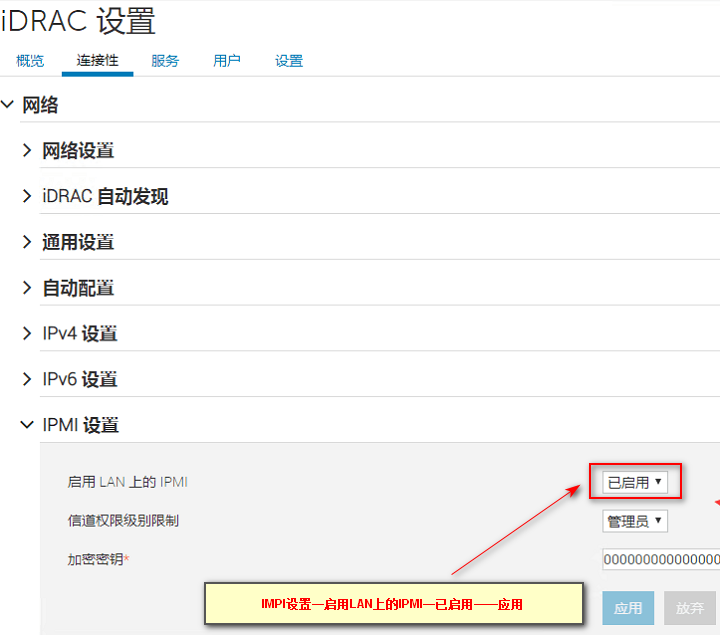Screen dimensions: 720x635
Task: Click the 应用 button
Action: coord(628,608)
